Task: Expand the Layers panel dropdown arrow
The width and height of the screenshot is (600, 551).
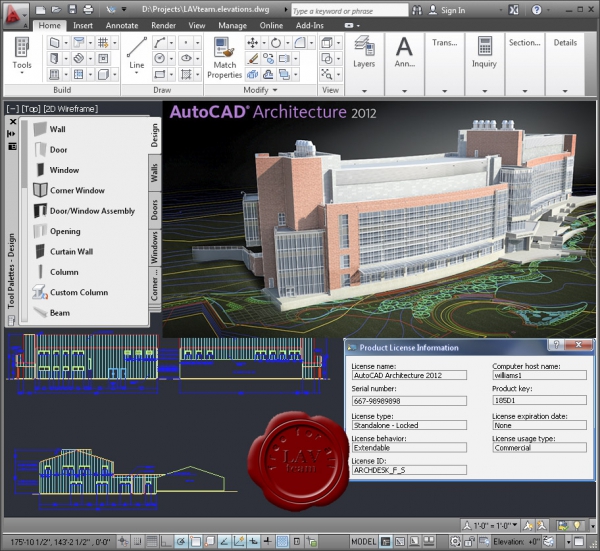Action: (x=364, y=91)
